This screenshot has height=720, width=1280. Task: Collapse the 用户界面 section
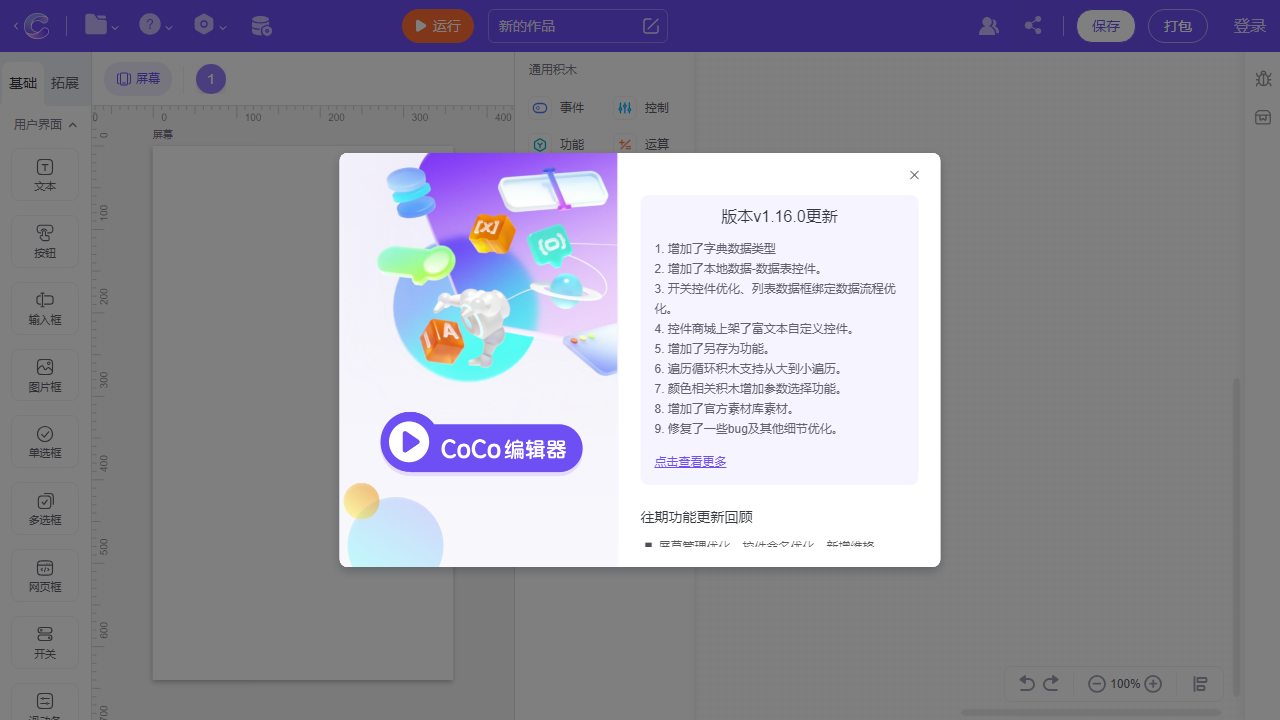point(46,125)
